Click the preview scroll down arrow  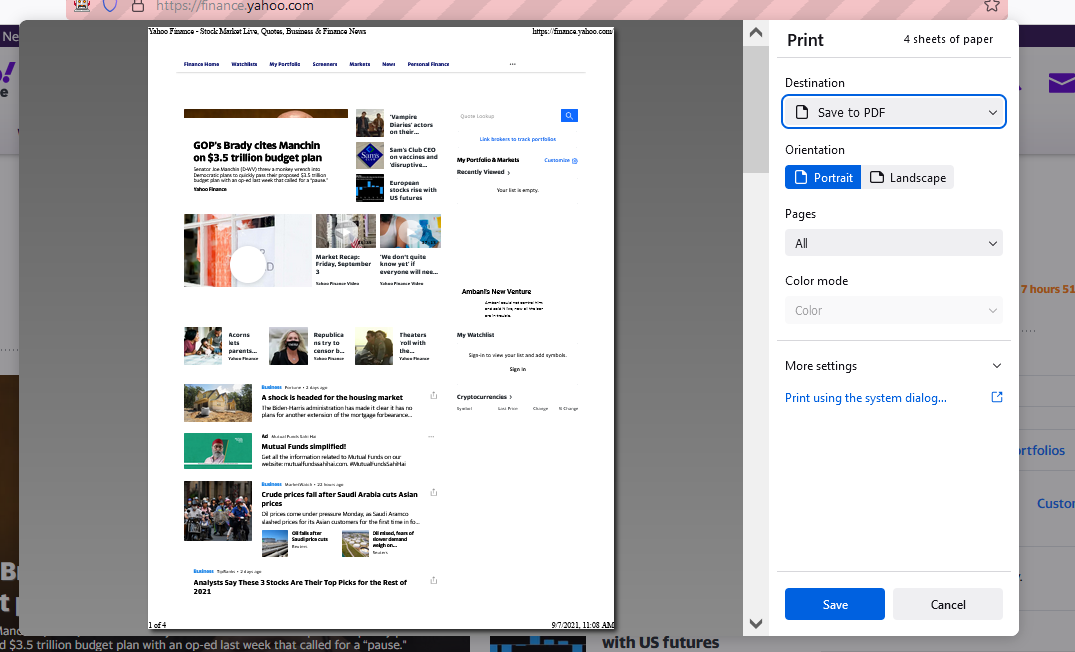(x=756, y=623)
